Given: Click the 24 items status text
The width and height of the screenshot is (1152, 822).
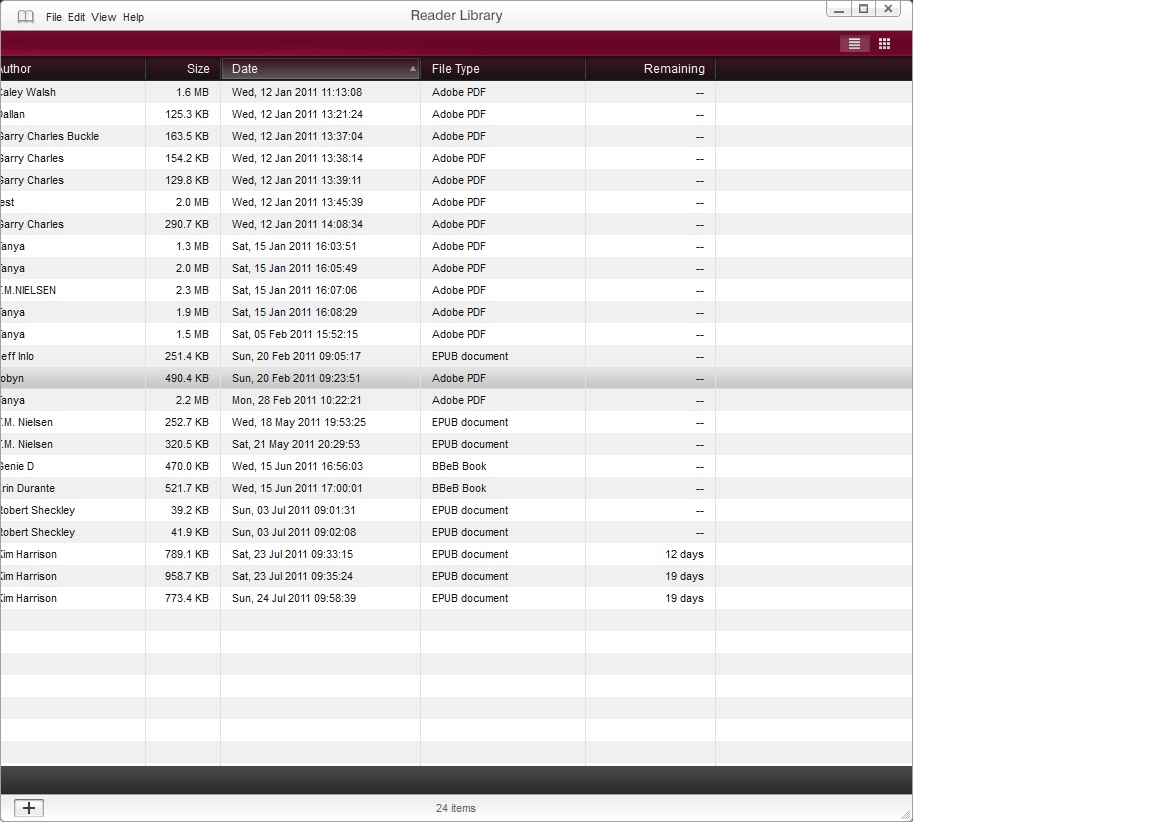Looking at the screenshot, I should (x=456, y=809).
